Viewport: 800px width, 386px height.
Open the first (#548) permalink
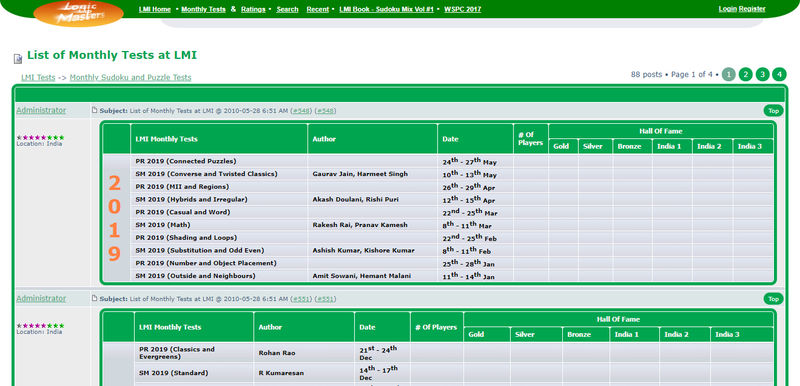click(301, 111)
